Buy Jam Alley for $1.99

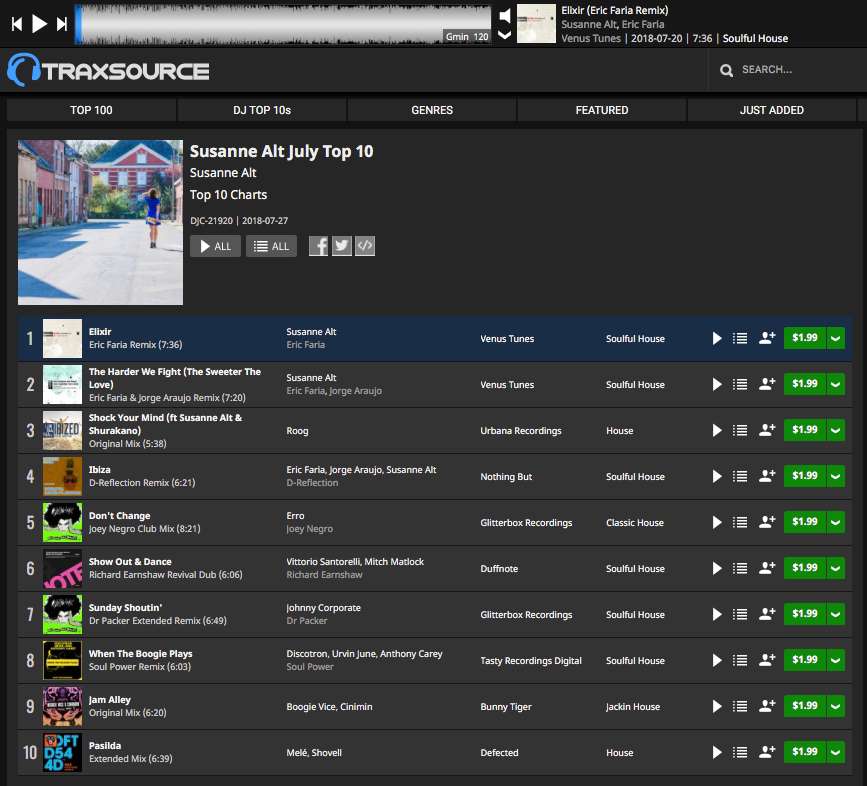click(x=805, y=706)
